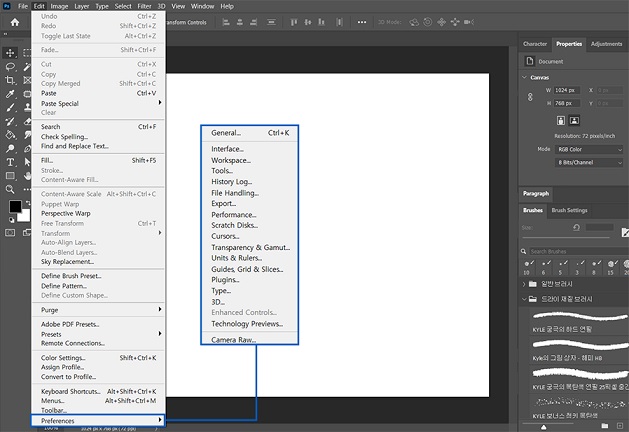Screen dimensions: 629x432
Task: Click the Home icon in options bar
Action: pyautogui.click(x=15, y=22)
